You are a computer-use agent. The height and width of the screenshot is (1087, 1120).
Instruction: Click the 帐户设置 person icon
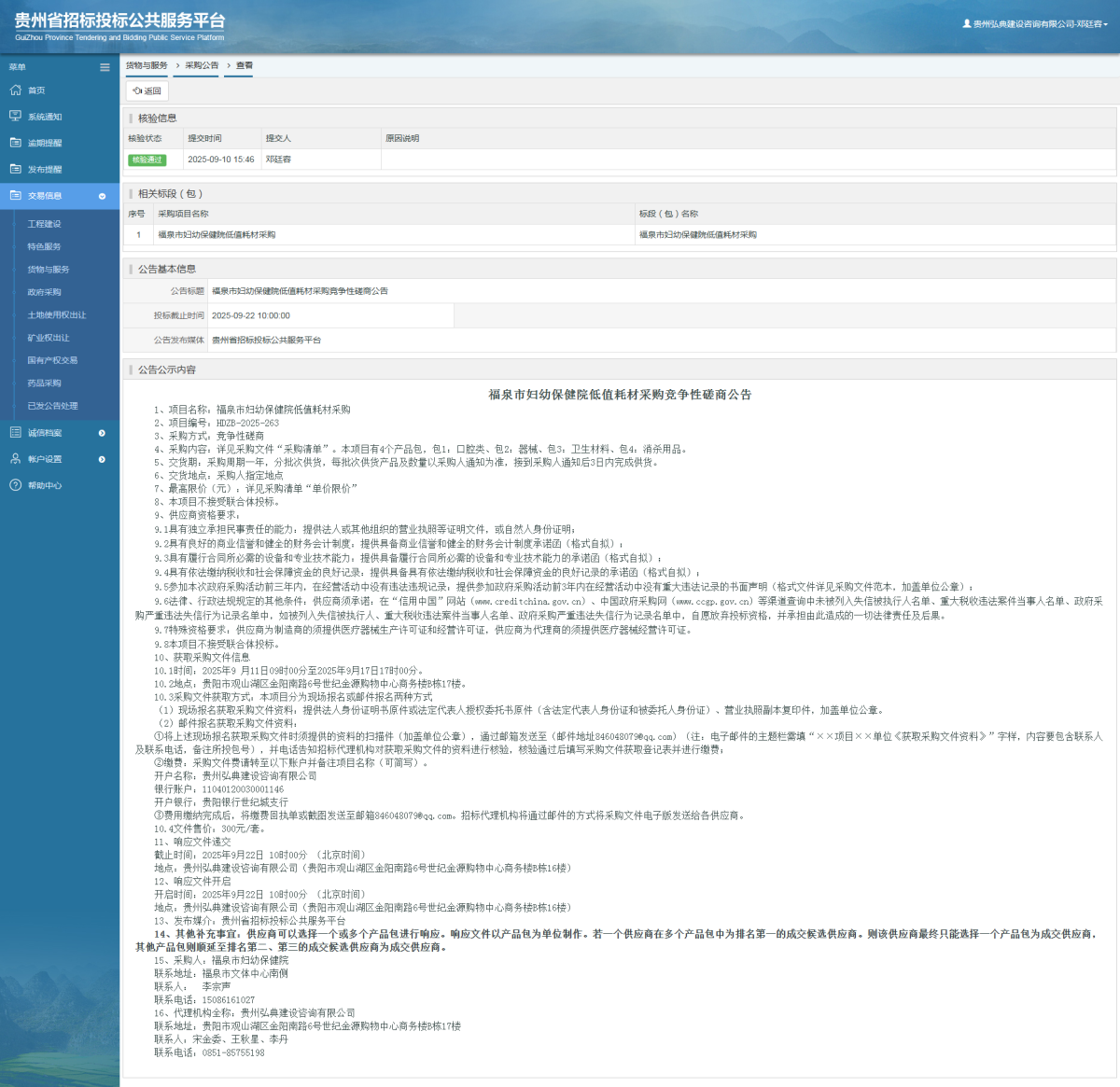tap(15, 459)
